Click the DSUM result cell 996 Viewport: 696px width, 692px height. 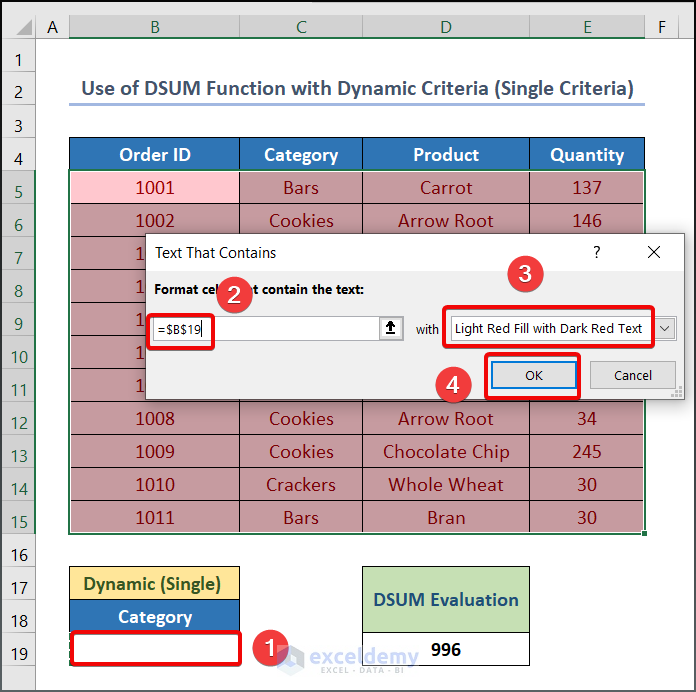446,649
